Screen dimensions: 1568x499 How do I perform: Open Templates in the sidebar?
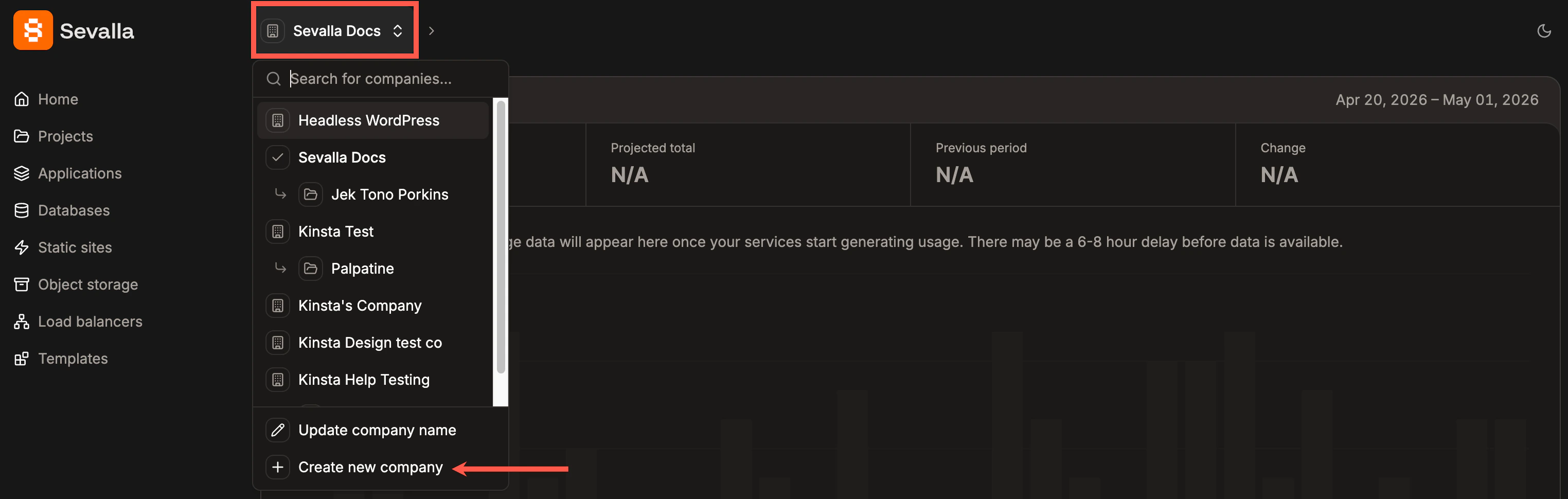[x=61, y=359]
